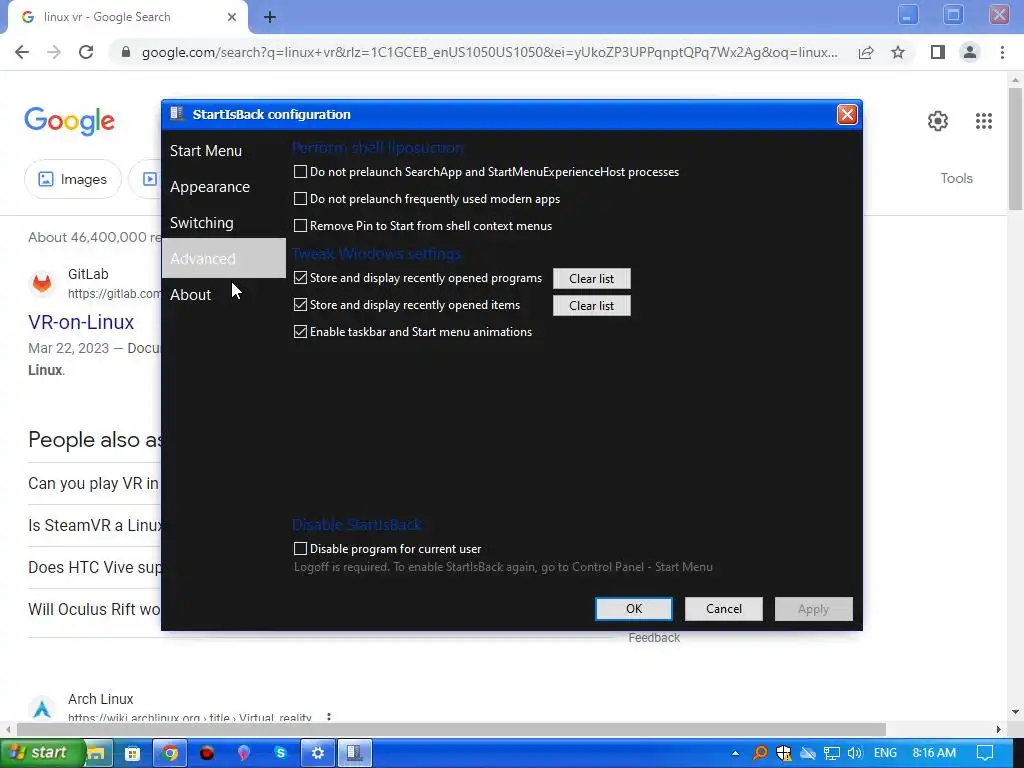The image size is (1024, 768).
Task: Close the StartIsBack configuration dialog
Action: click(x=847, y=115)
